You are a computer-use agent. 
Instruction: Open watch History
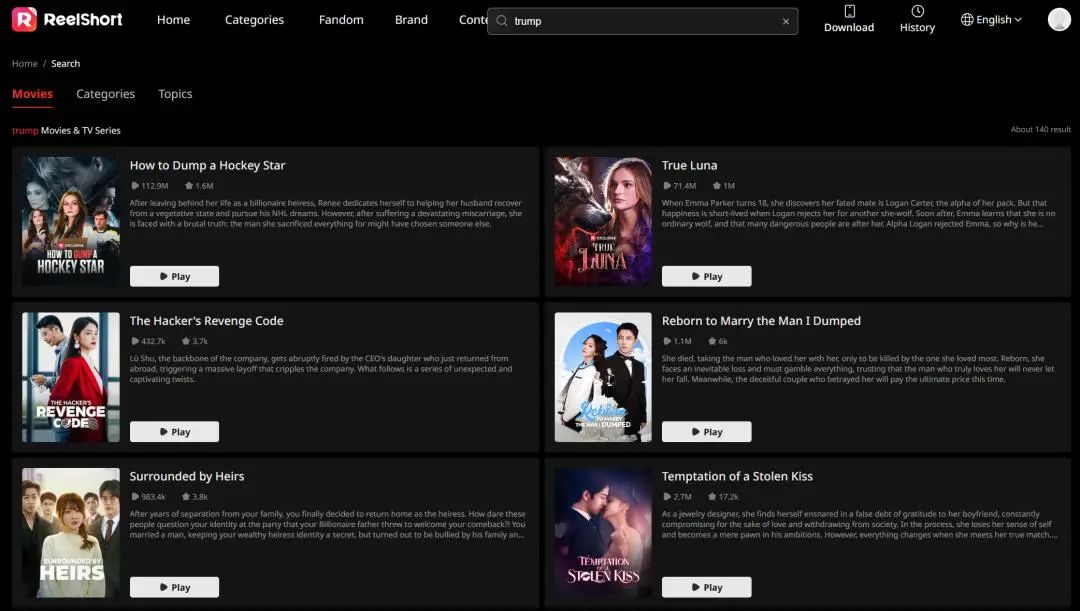917,19
